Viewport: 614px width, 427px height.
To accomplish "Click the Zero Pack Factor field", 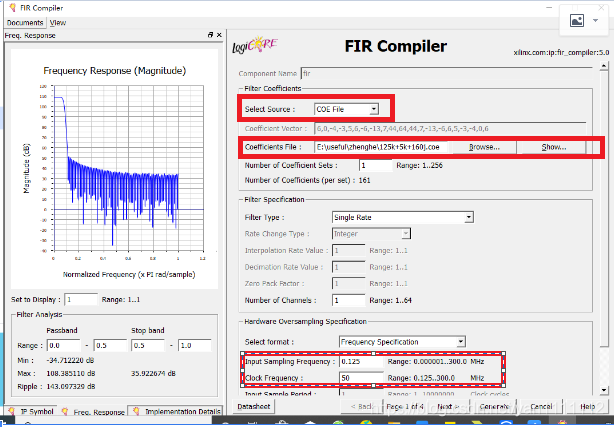I will (349, 283).
